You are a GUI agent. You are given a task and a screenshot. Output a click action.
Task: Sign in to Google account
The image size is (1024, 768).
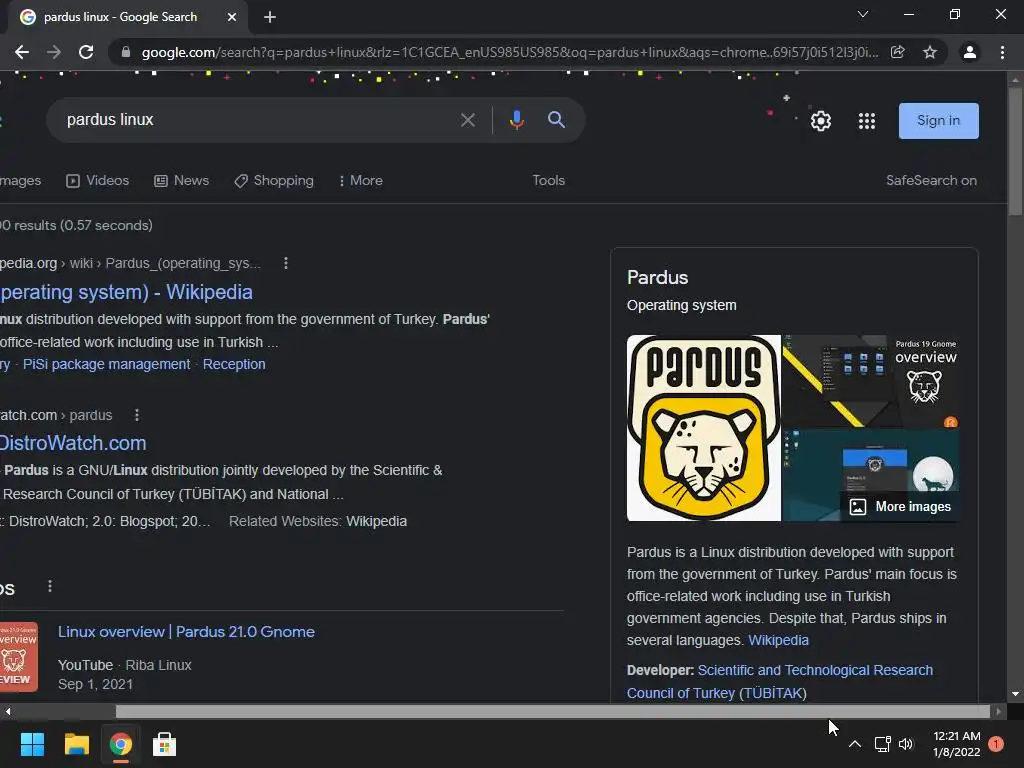tap(938, 121)
